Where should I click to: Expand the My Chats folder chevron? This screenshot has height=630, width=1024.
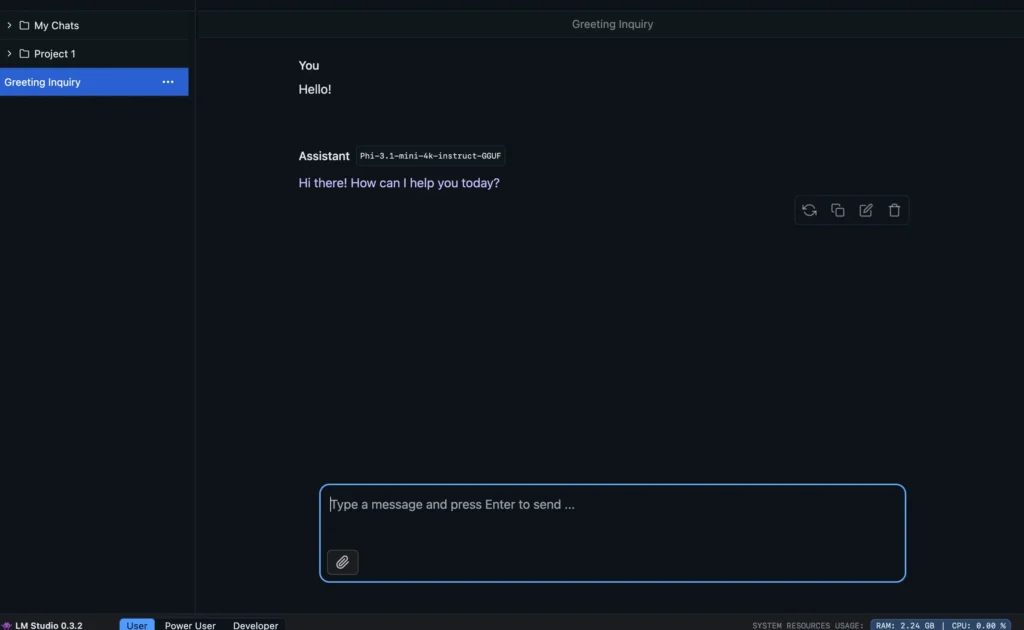[9, 25]
